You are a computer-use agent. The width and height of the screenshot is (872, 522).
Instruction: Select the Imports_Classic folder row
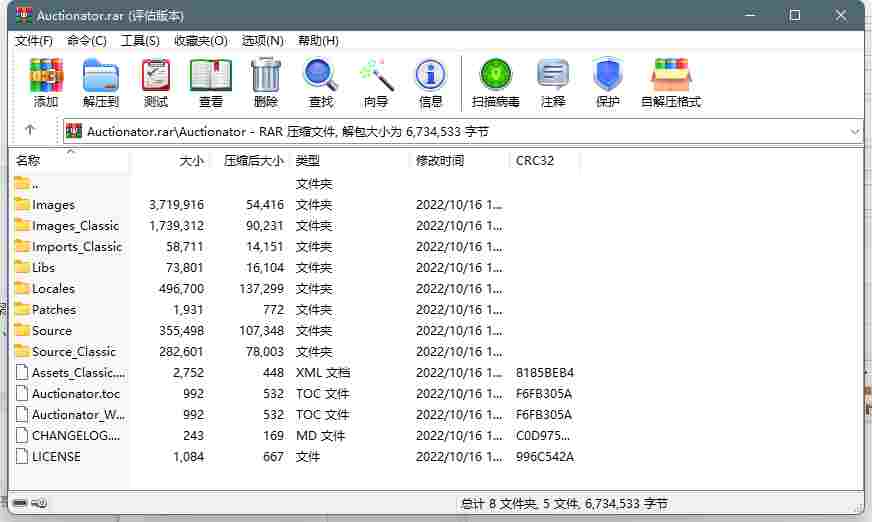point(296,246)
